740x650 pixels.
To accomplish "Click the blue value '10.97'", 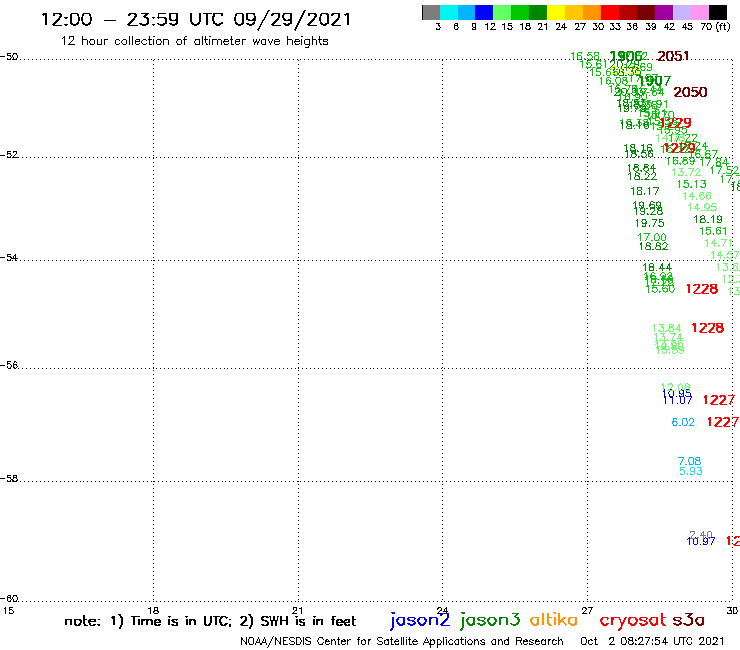I will 701,541.
